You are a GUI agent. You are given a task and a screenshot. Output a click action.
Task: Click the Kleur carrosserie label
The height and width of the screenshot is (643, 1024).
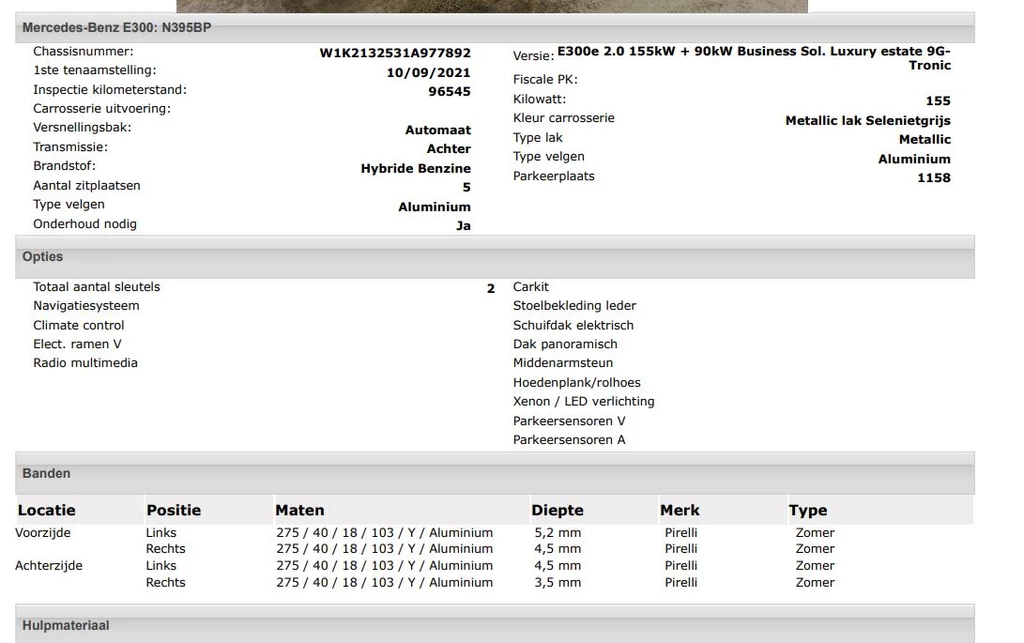coord(564,118)
